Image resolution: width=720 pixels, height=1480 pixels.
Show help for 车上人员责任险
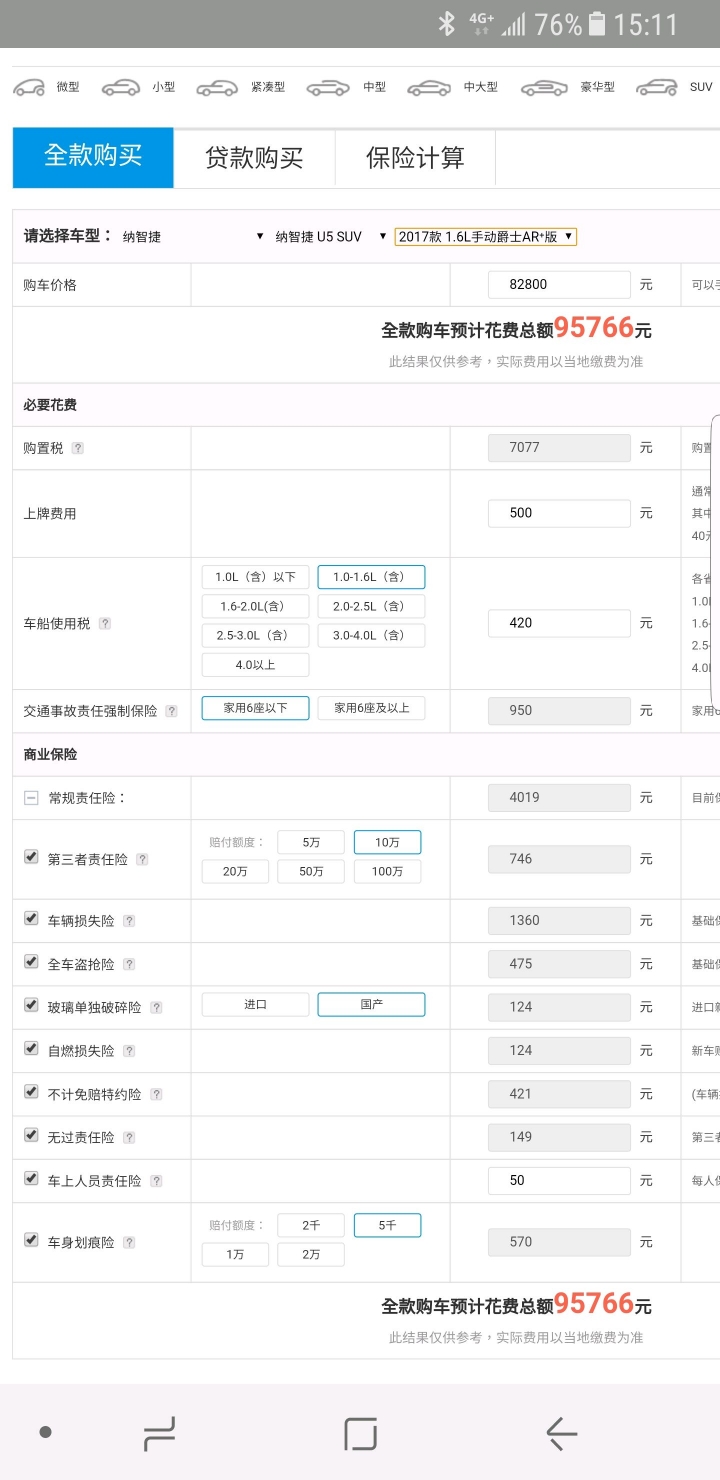coord(156,1182)
